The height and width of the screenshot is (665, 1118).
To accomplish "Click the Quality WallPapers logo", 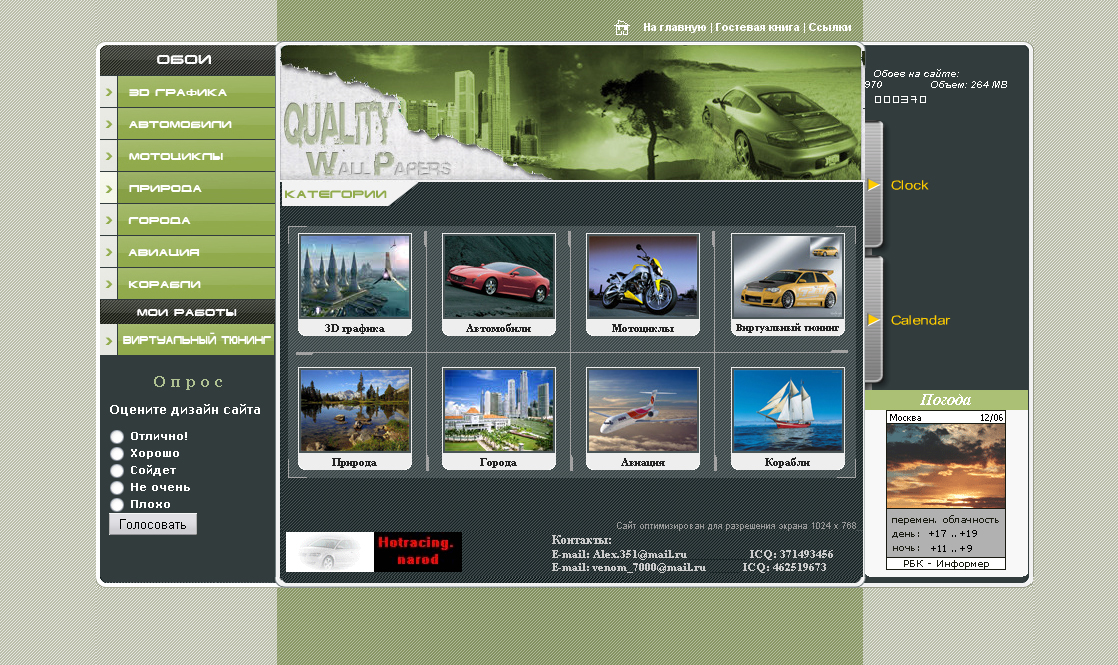I will tap(366, 138).
